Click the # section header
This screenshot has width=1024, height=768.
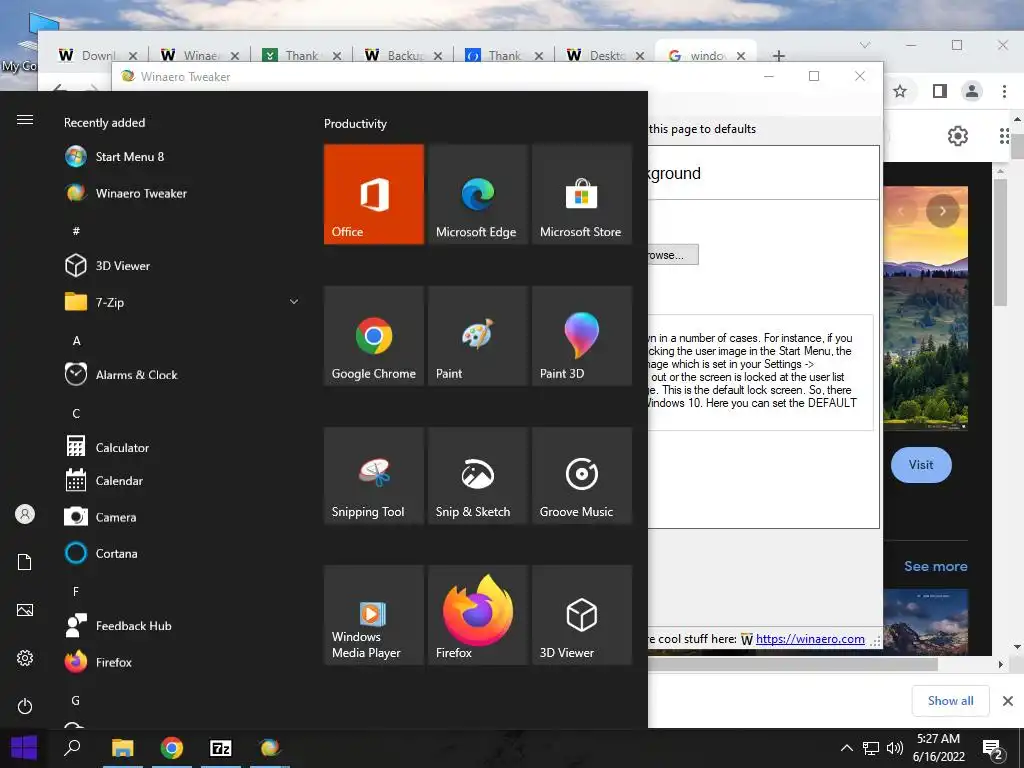[76, 231]
